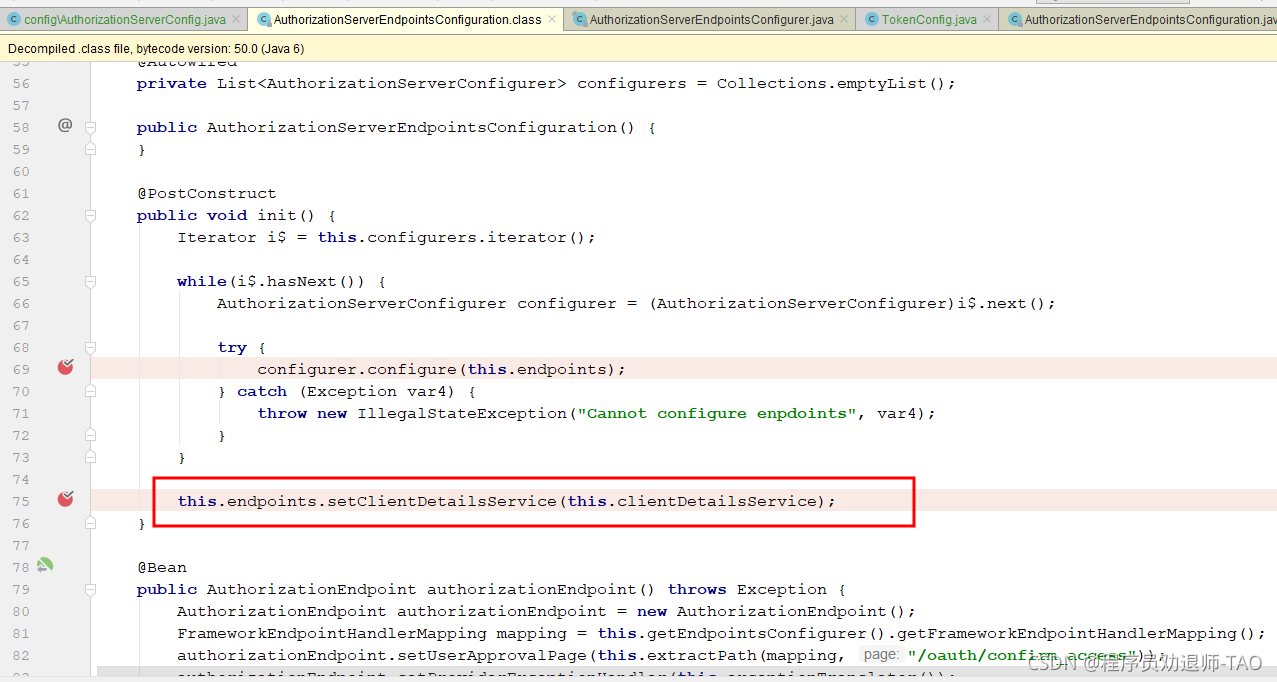1277x682 pixels.
Task: Select the AuthorizationServerEndpointsConfiguration.class tab
Action: [x=406, y=19]
